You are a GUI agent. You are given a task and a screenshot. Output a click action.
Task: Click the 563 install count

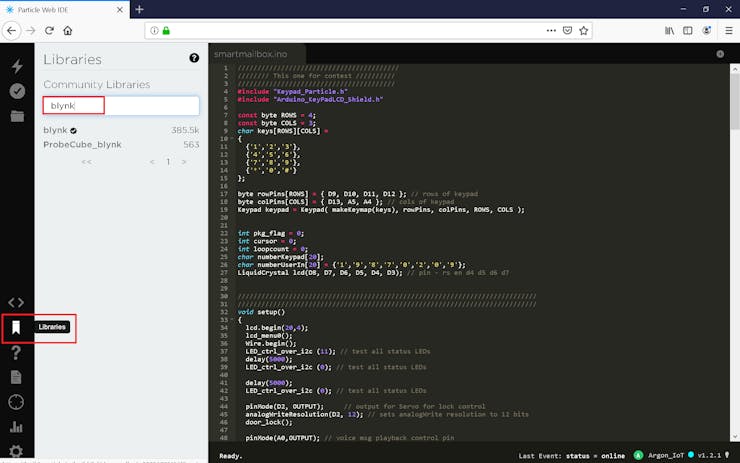(x=191, y=144)
